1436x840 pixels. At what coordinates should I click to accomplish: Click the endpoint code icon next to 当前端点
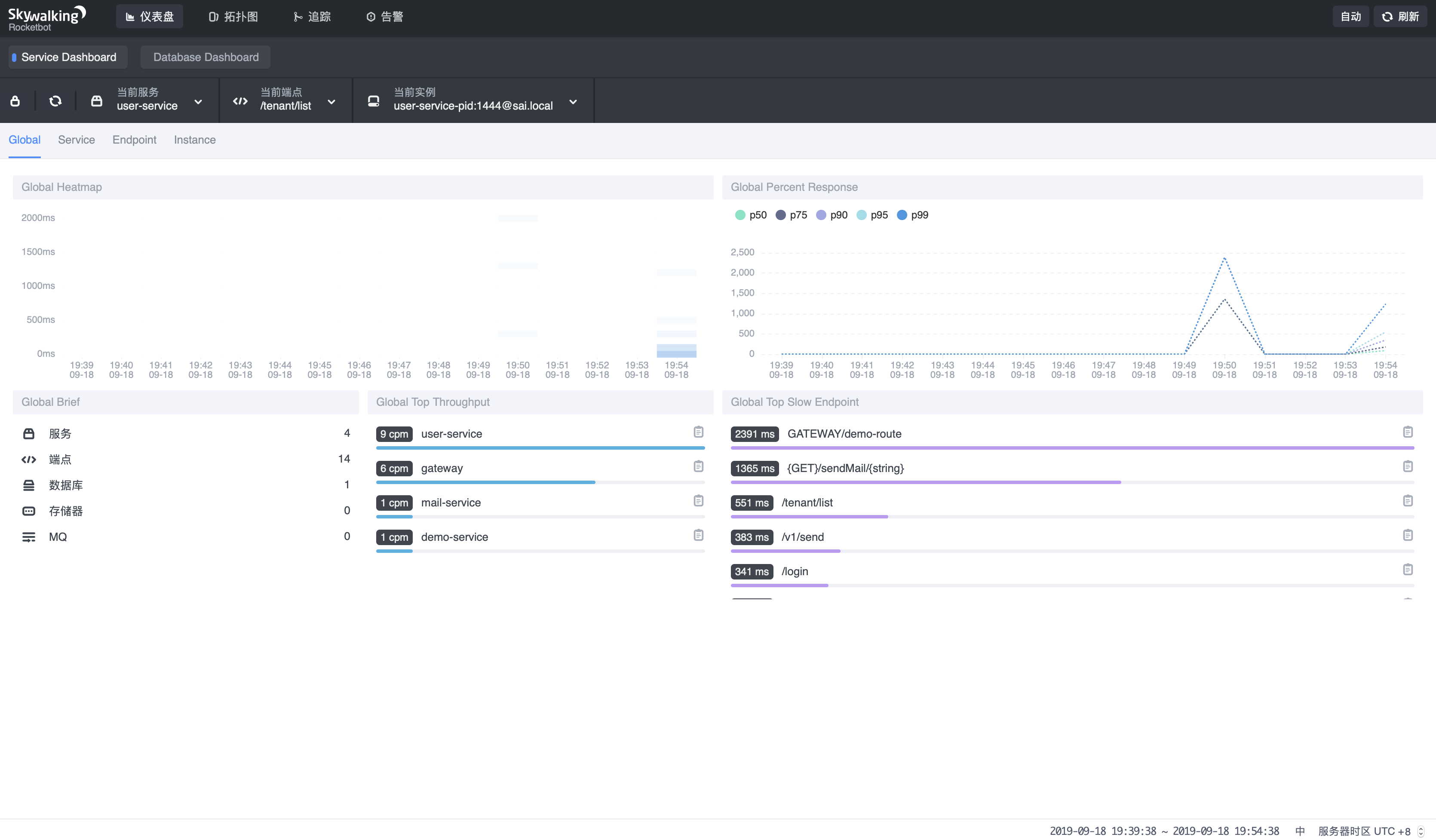[x=240, y=101]
